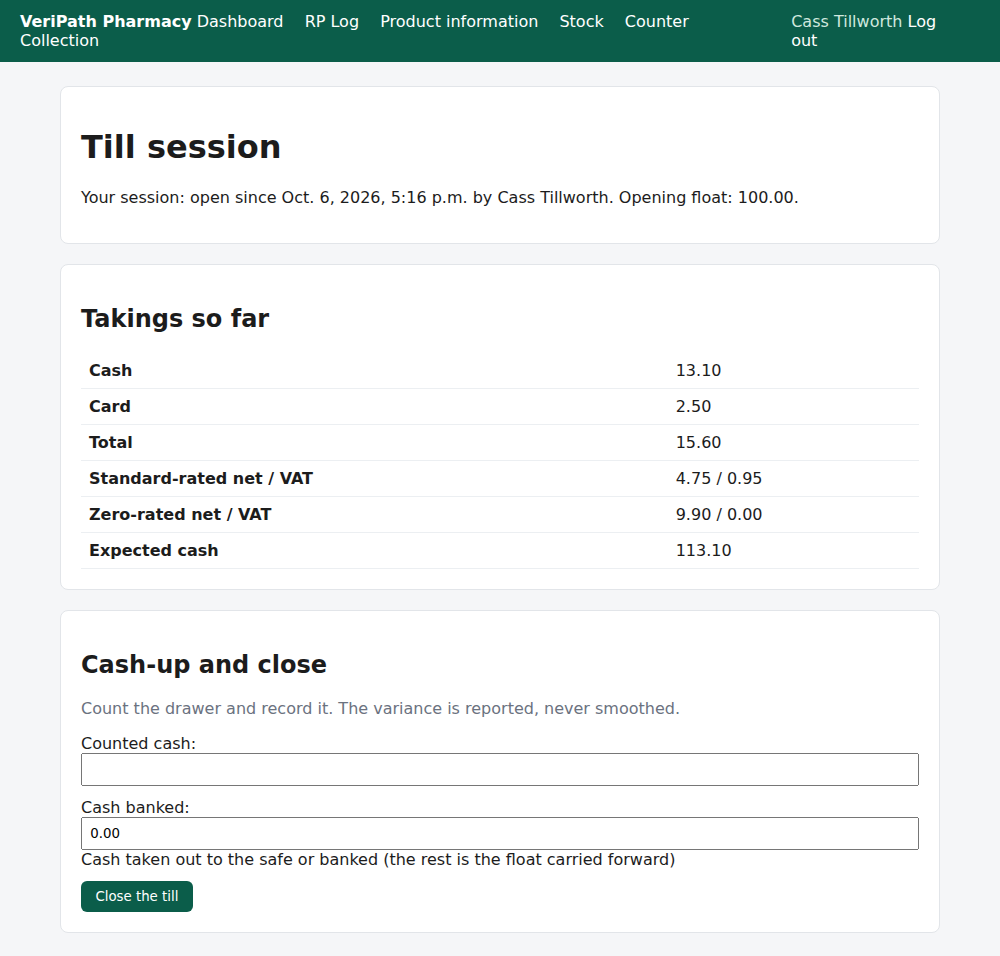Click the Expected cash row label
The width and height of the screenshot is (1000, 956).
pyautogui.click(x=154, y=550)
